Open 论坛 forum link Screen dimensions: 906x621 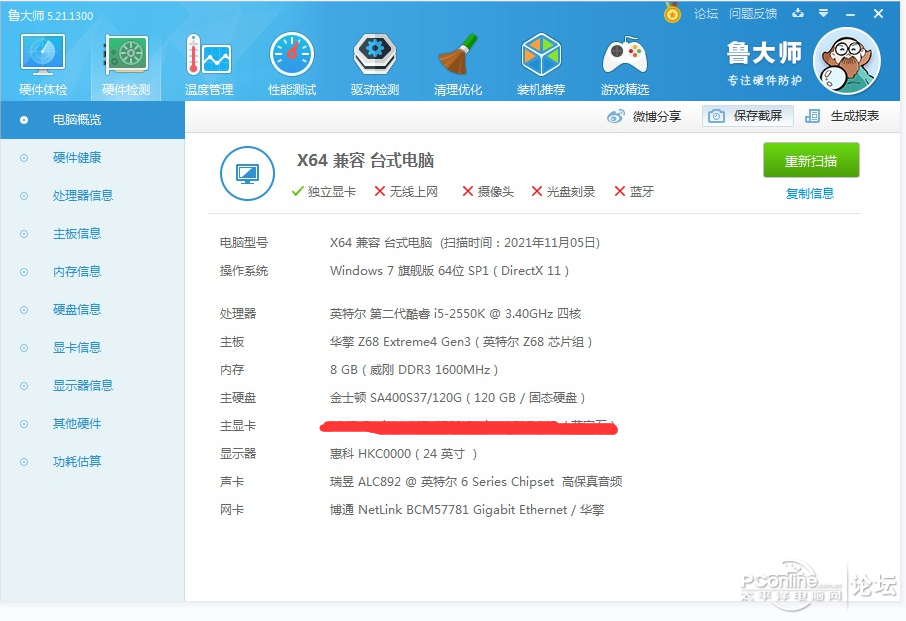pyautogui.click(x=706, y=13)
